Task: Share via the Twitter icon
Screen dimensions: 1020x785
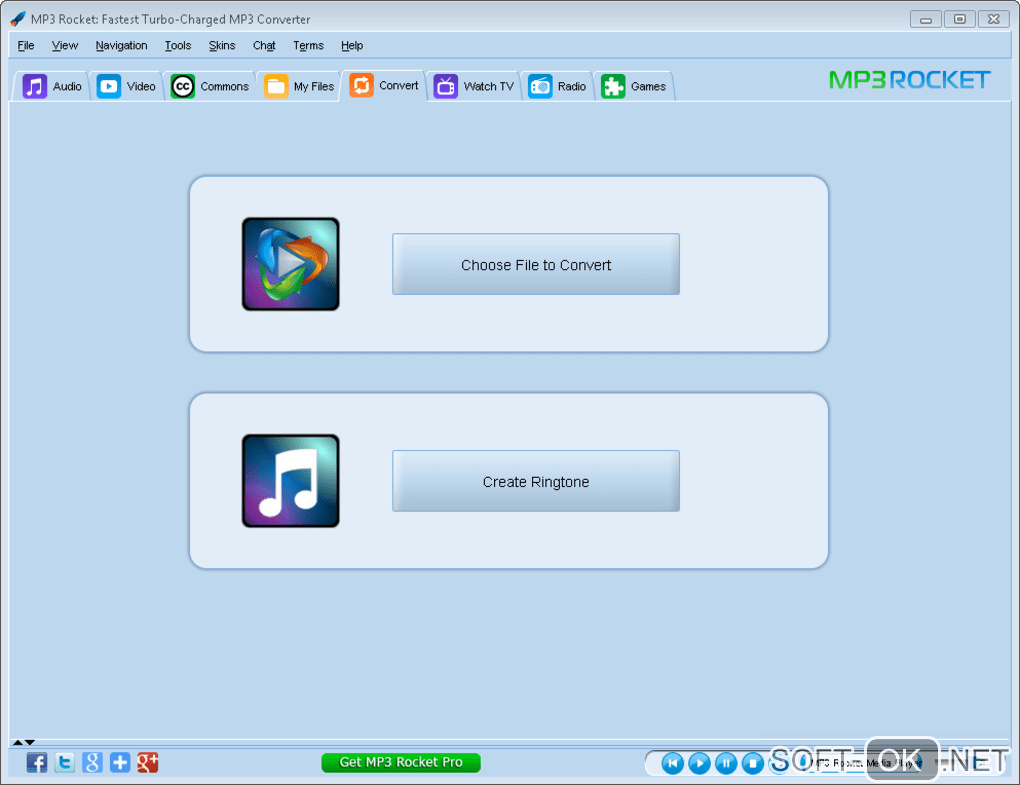Action: tap(64, 762)
